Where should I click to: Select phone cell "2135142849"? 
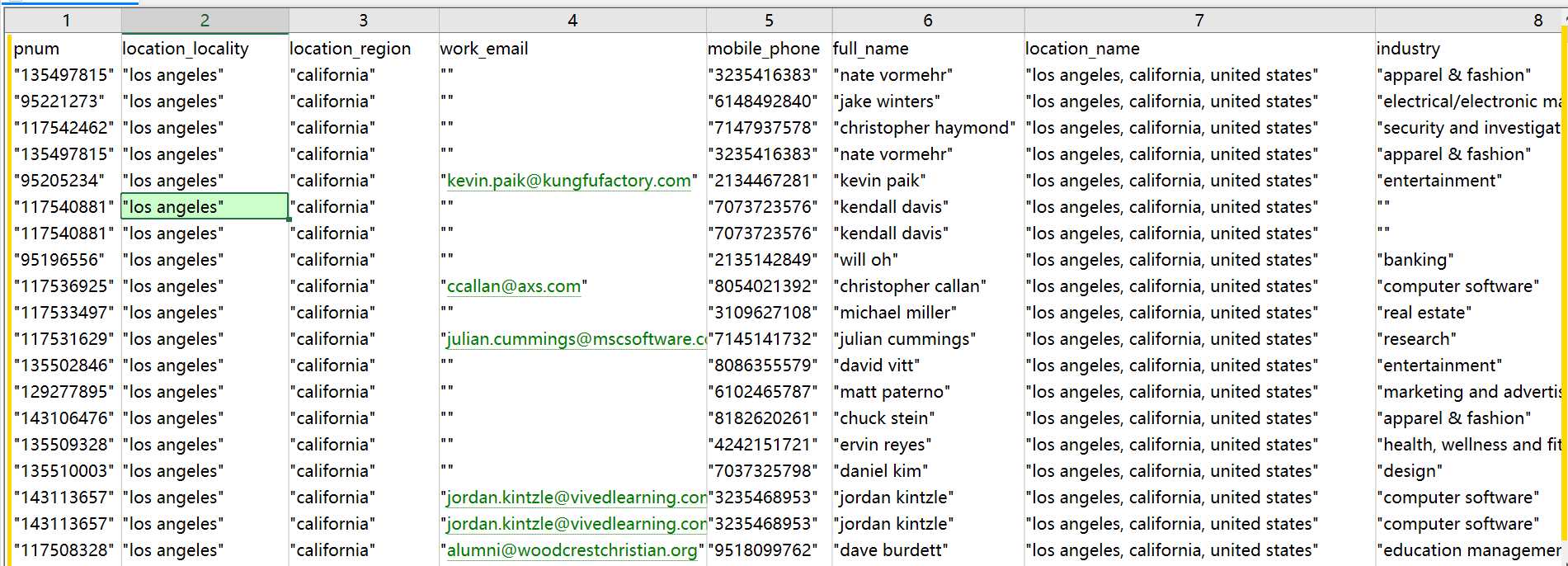(x=769, y=260)
